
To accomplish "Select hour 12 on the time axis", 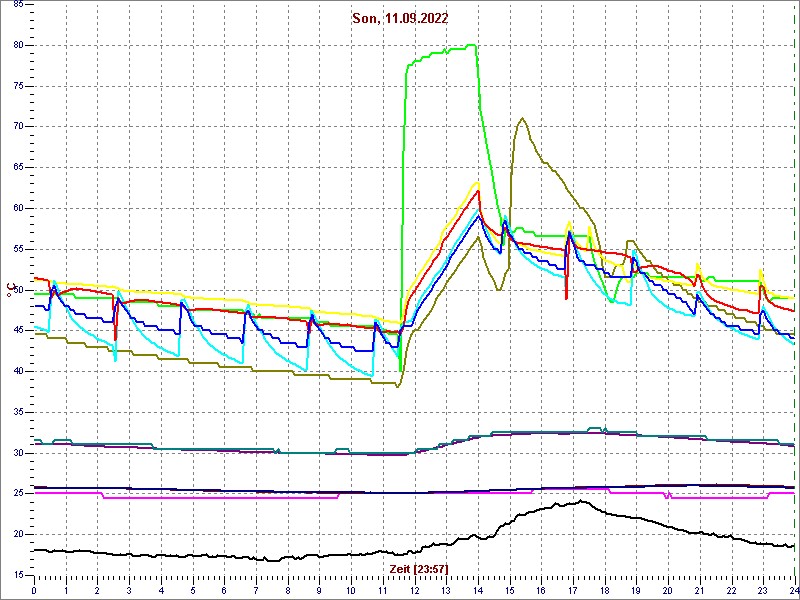I will [x=414, y=591].
